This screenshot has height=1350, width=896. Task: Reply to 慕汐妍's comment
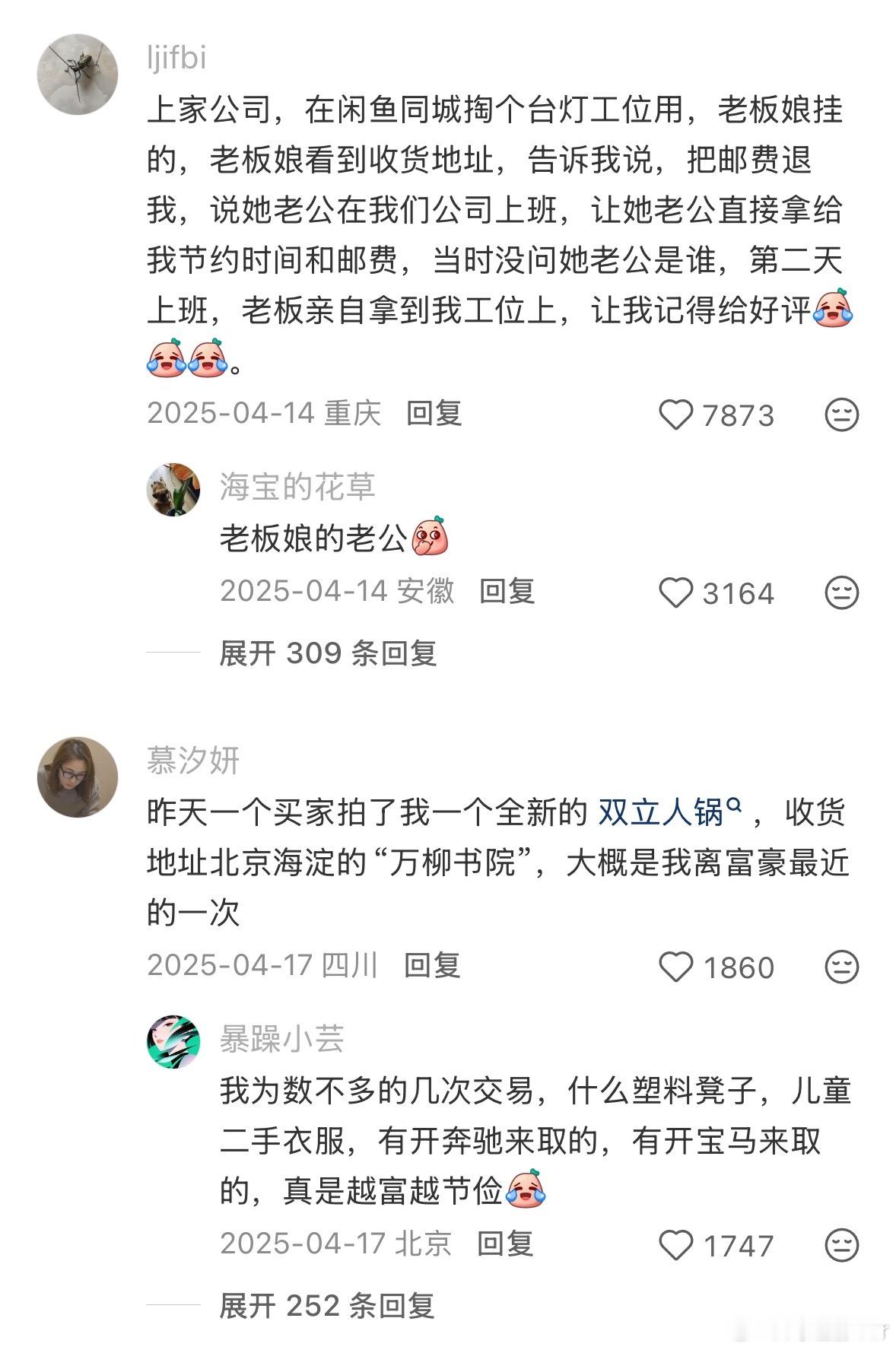[432, 966]
